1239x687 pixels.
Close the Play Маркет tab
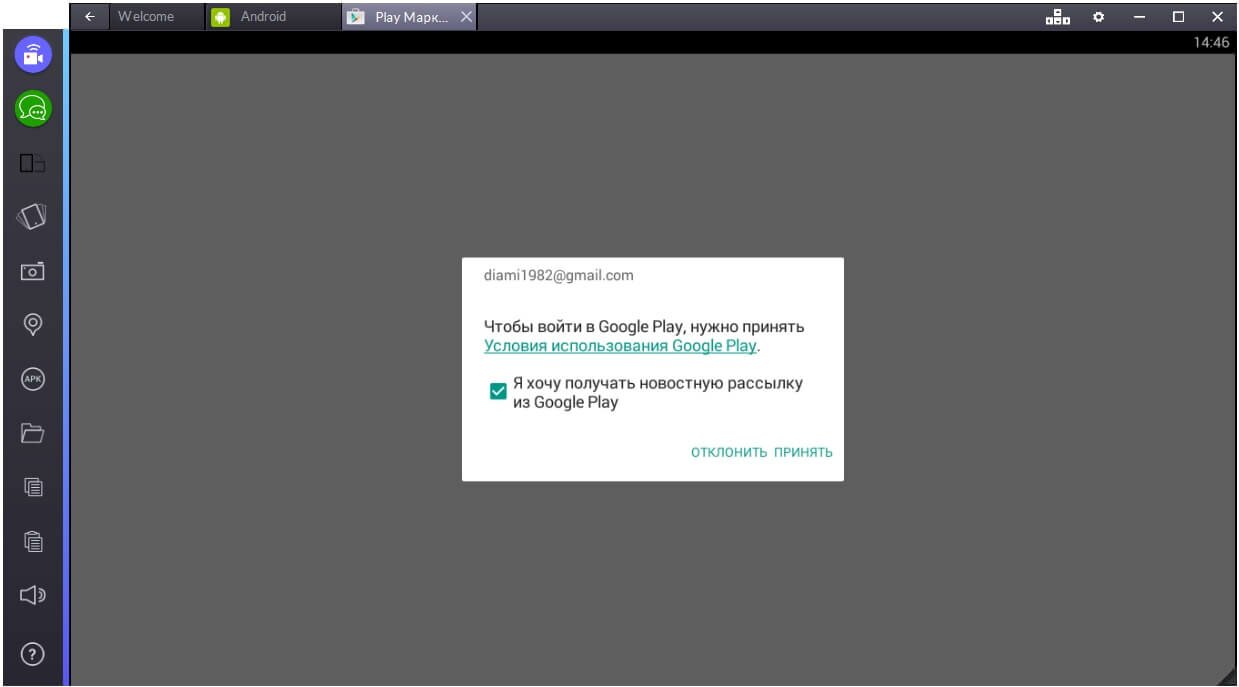click(x=466, y=17)
